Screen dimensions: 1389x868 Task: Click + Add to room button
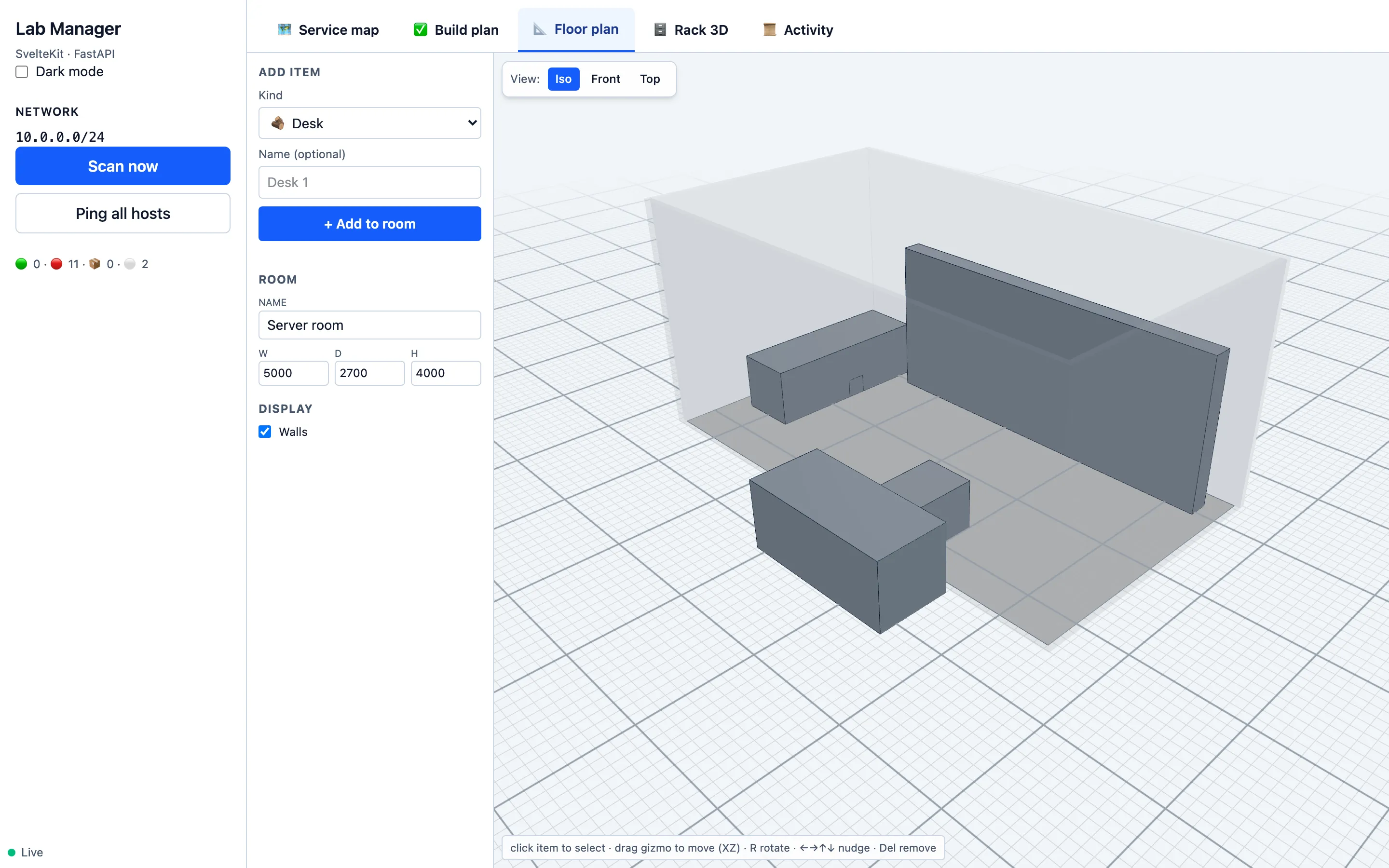pyautogui.click(x=369, y=224)
